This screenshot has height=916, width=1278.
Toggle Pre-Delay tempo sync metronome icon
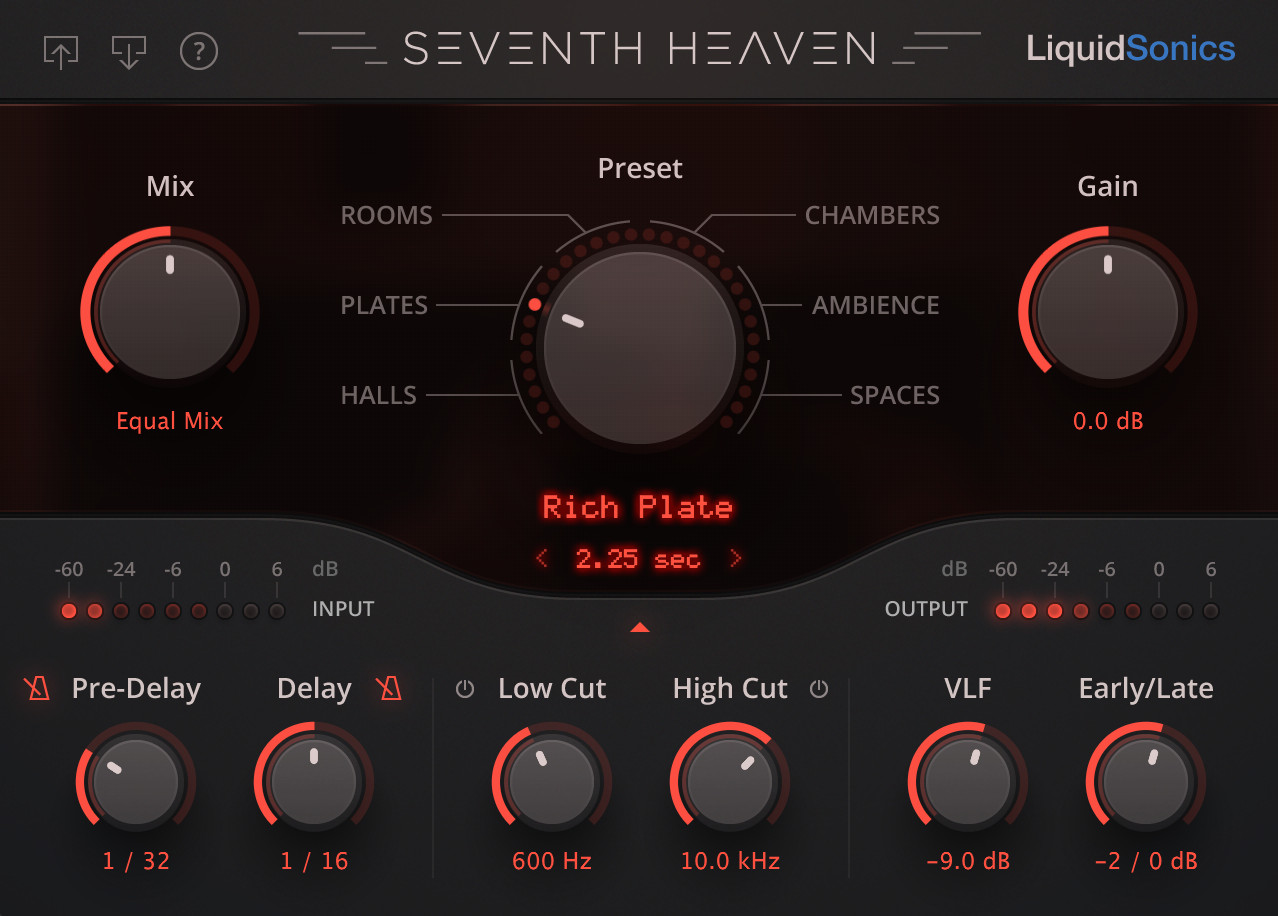point(38,689)
